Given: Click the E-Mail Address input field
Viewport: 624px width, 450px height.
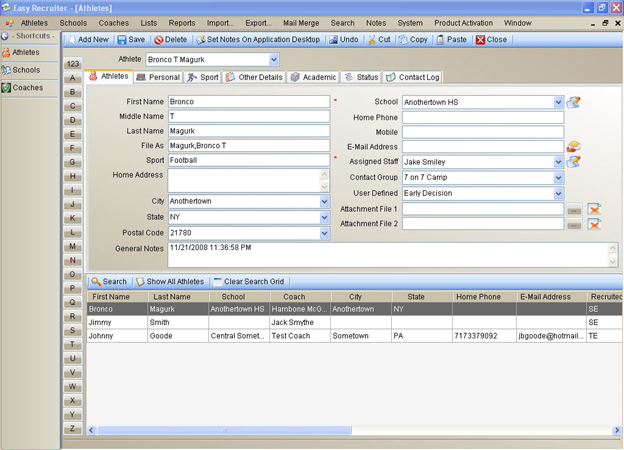Looking at the screenshot, I should (x=483, y=147).
